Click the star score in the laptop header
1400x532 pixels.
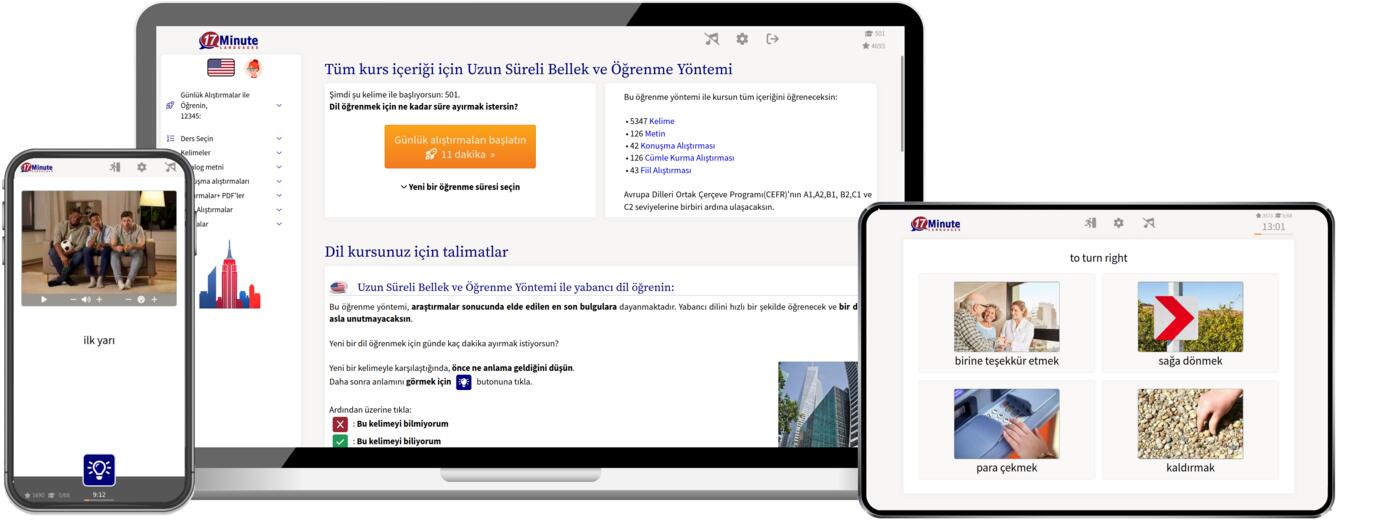click(874, 46)
